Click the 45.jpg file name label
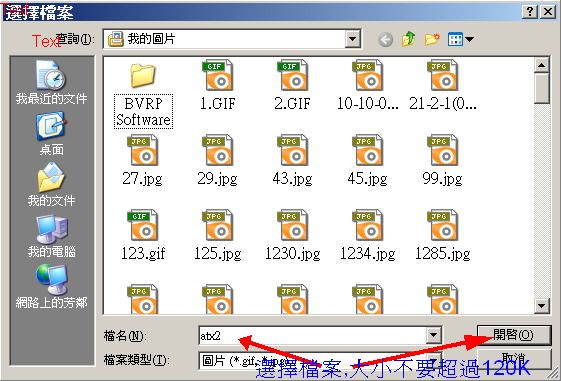Viewport: 561px width, 381px height. tap(368, 179)
